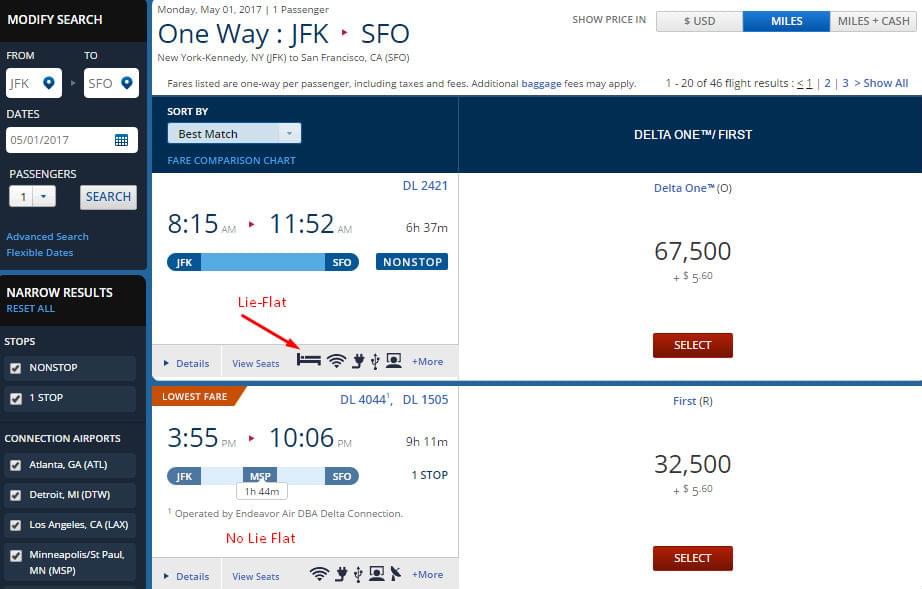Open the passengers count dropdown
This screenshot has width=922, height=589.
tap(33, 196)
